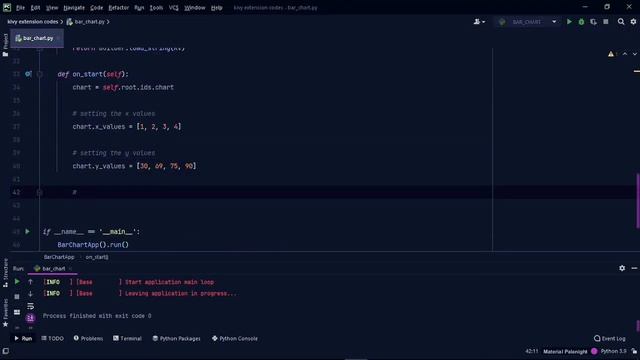Open the Python Packages tool window

pyautogui.click(x=176, y=338)
